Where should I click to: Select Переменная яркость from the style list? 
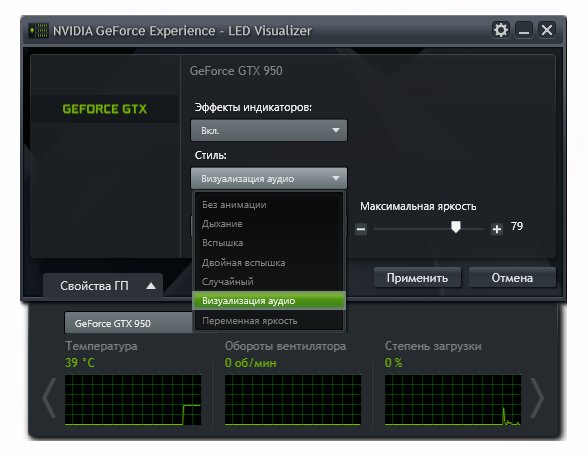tap(269, 321)
